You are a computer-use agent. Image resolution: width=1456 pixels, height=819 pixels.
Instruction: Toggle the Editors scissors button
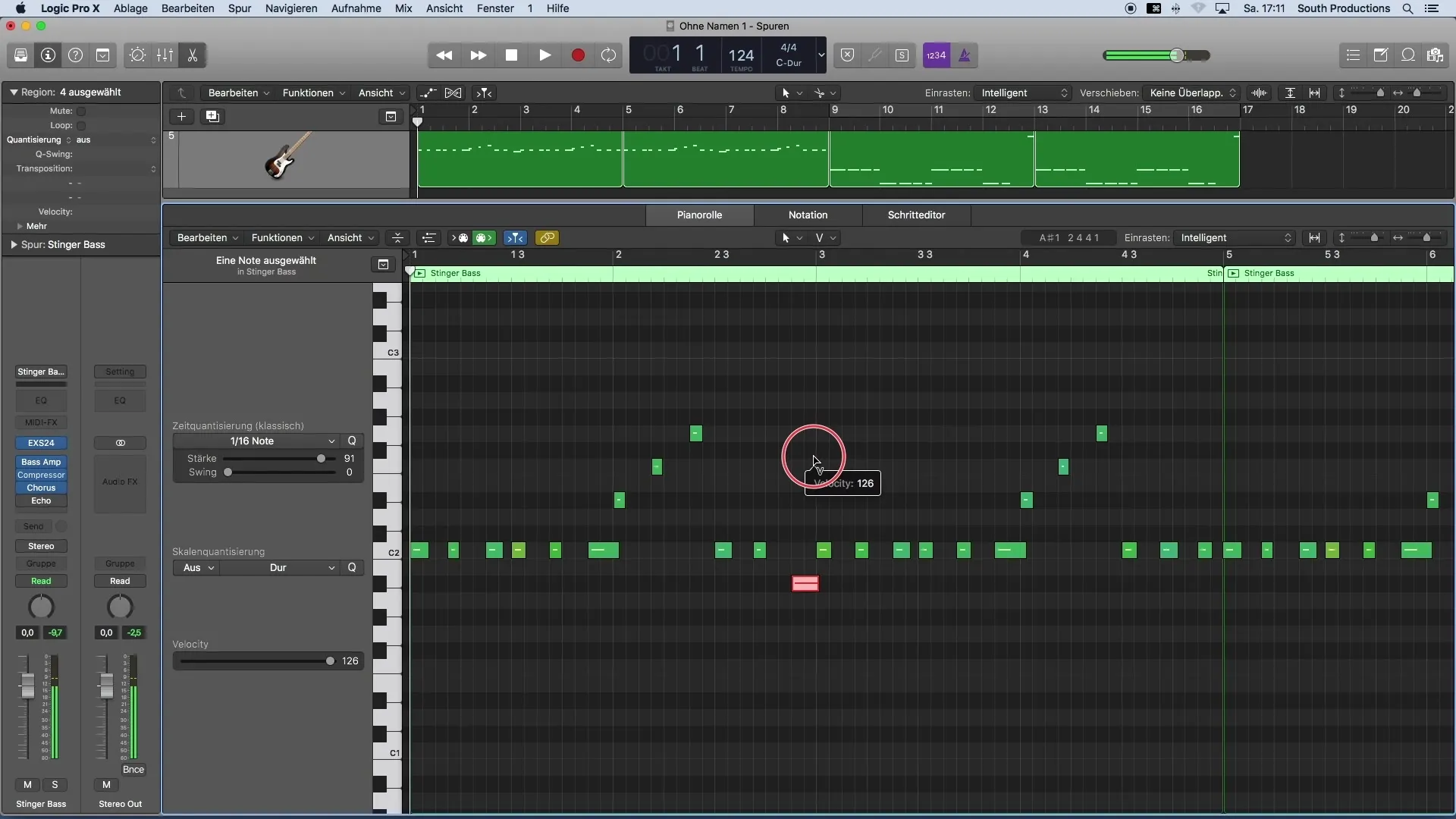point(193,55)
